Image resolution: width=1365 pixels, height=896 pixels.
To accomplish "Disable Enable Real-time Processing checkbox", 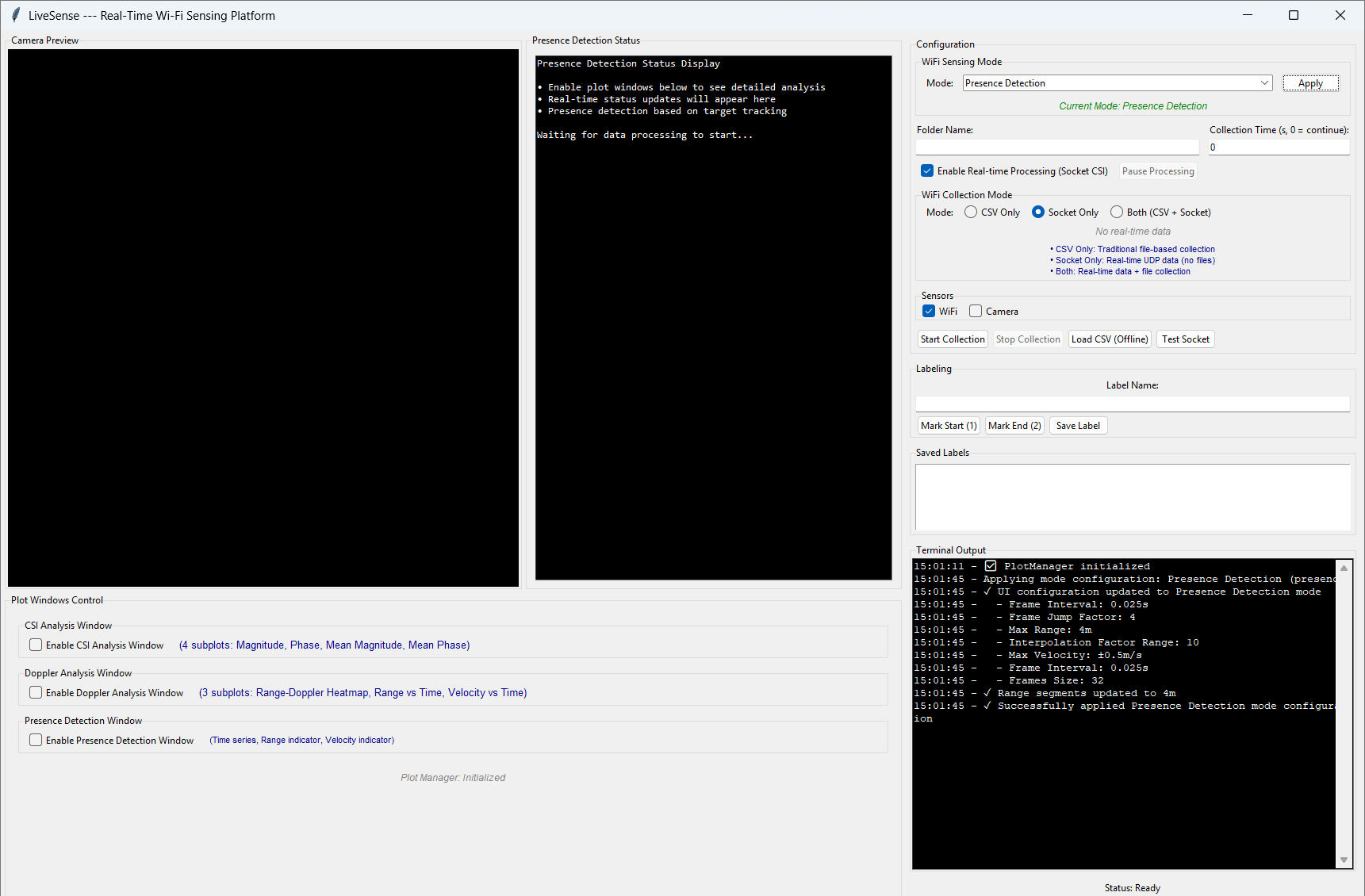I will [927, 171].
